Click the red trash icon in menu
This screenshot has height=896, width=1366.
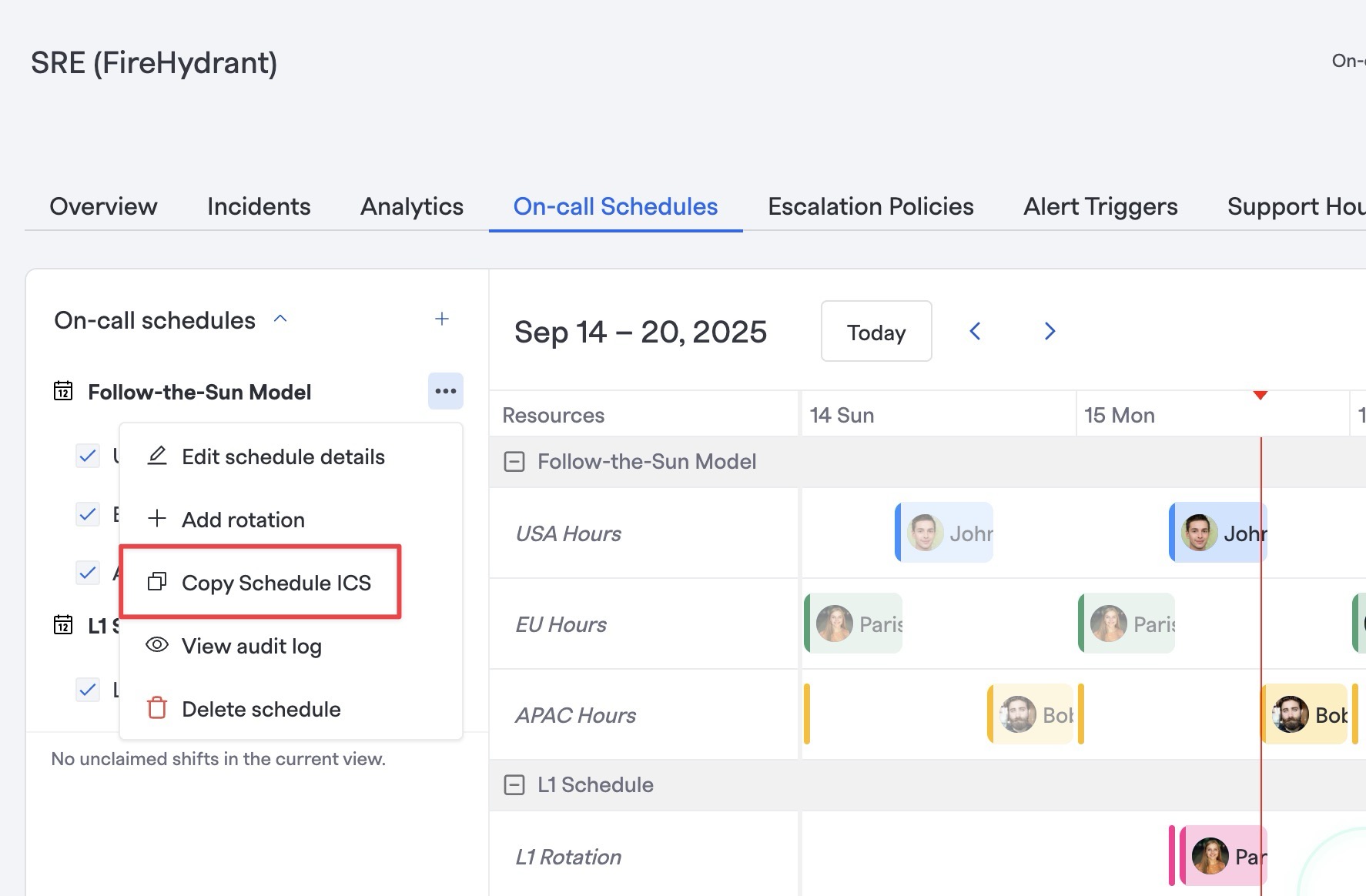[x=157, y=707]
